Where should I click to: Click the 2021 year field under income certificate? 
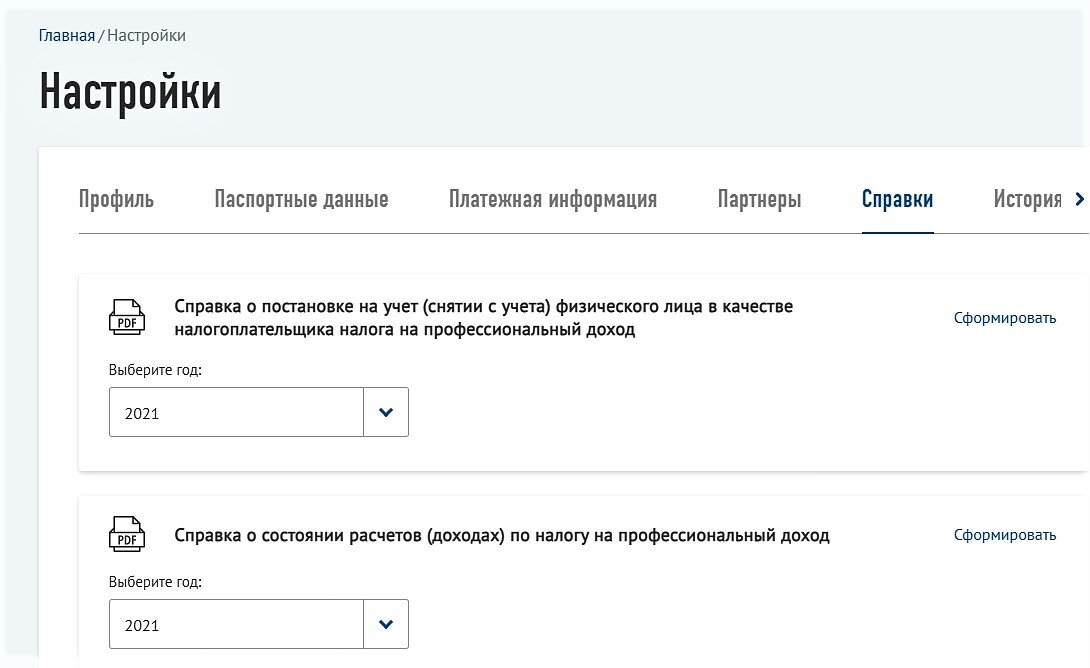point(236,625)
